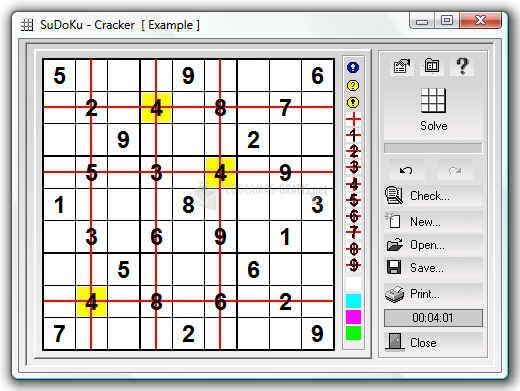This screenshot has width=520, height=391.
Task: Select the 1 in the row with 3, 6, 9
Action: (285, 237)
